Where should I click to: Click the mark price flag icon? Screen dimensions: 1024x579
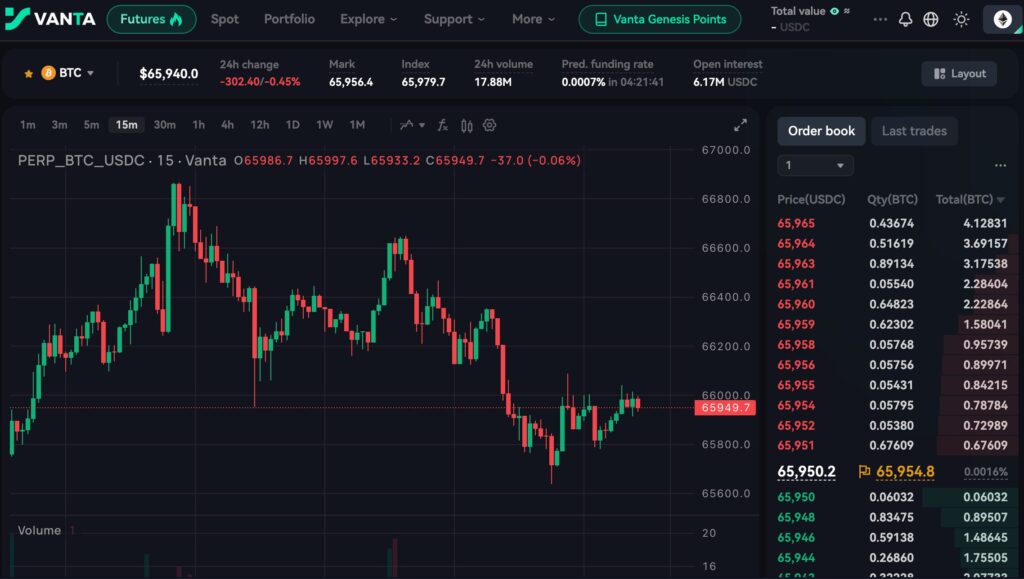[864, 471]
